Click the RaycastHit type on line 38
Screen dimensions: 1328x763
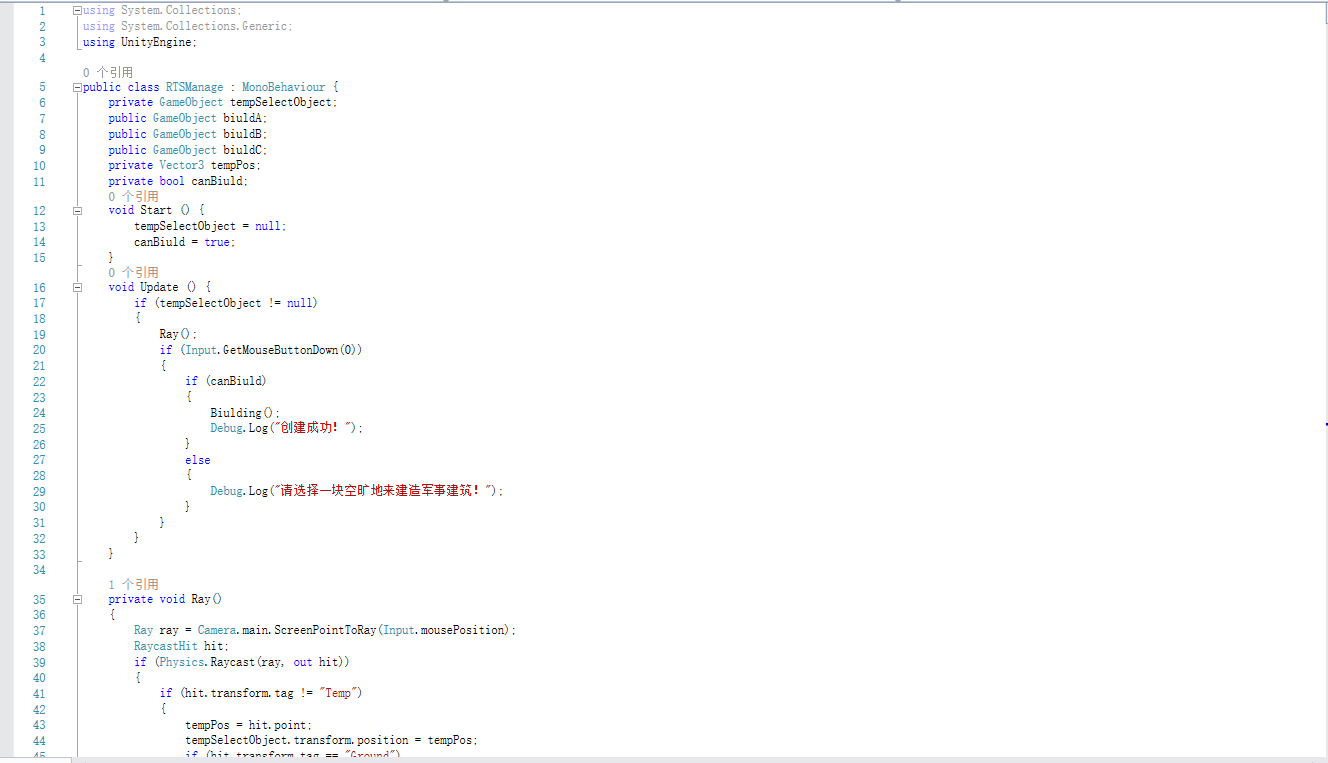coord(166,646)
